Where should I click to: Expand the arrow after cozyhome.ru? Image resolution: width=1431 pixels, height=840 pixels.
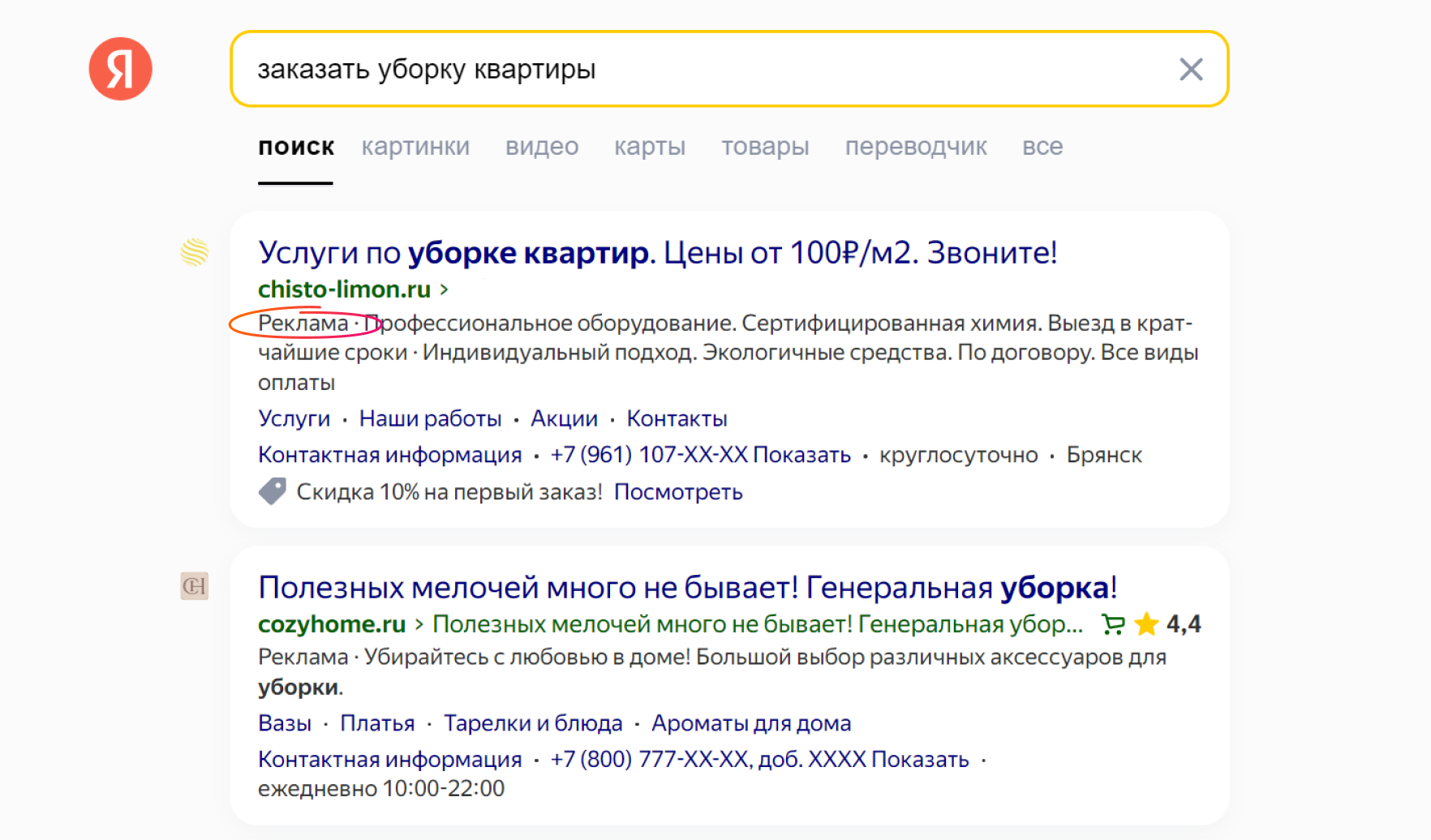pyautogui.click(x=419, y=624)
